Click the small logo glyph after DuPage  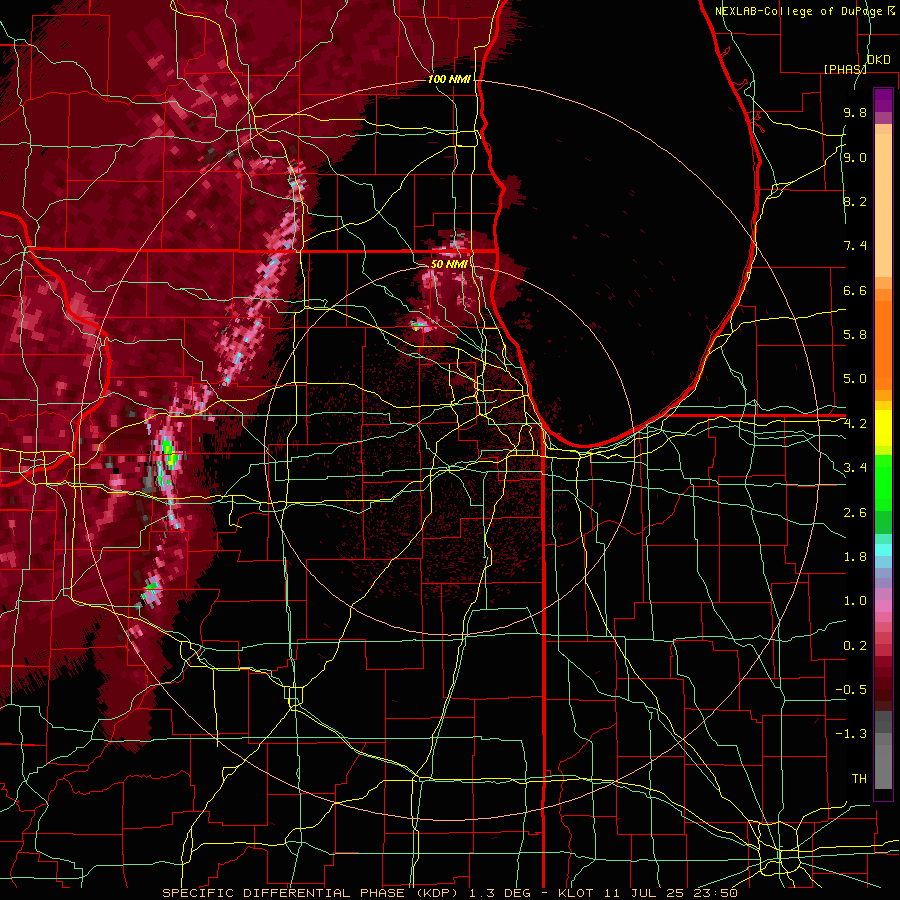click(891, 10)
